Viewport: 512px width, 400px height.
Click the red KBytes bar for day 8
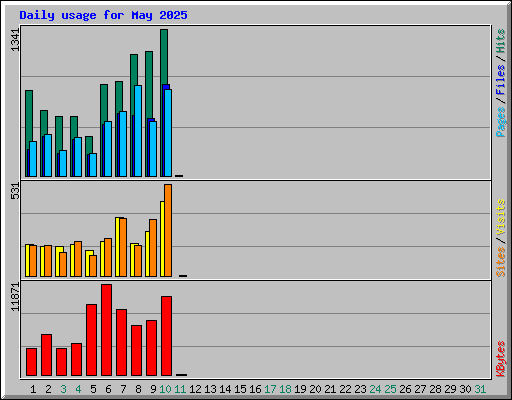137,351
